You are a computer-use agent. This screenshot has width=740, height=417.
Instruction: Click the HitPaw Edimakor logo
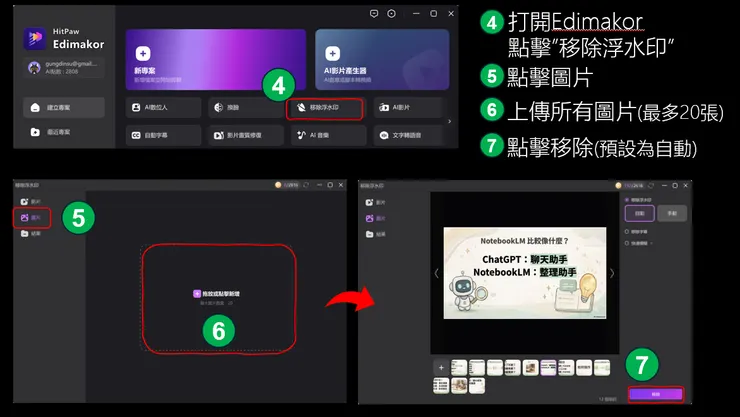(35, 38)
